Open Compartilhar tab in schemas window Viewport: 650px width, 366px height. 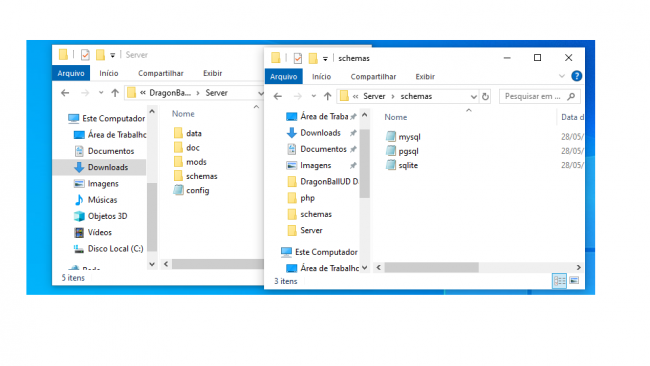pyautogui.click(x=373, y=77)
